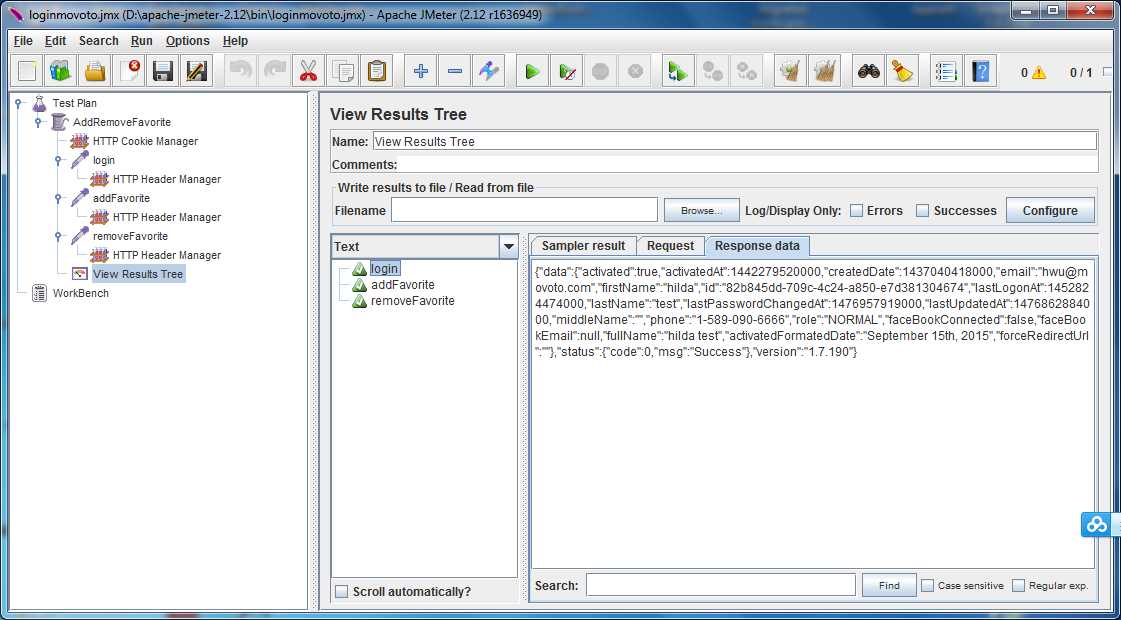Viewport: 1121px width, 620px height.
Task: Save the test plan with floppy icon
Action: point(162,72)
